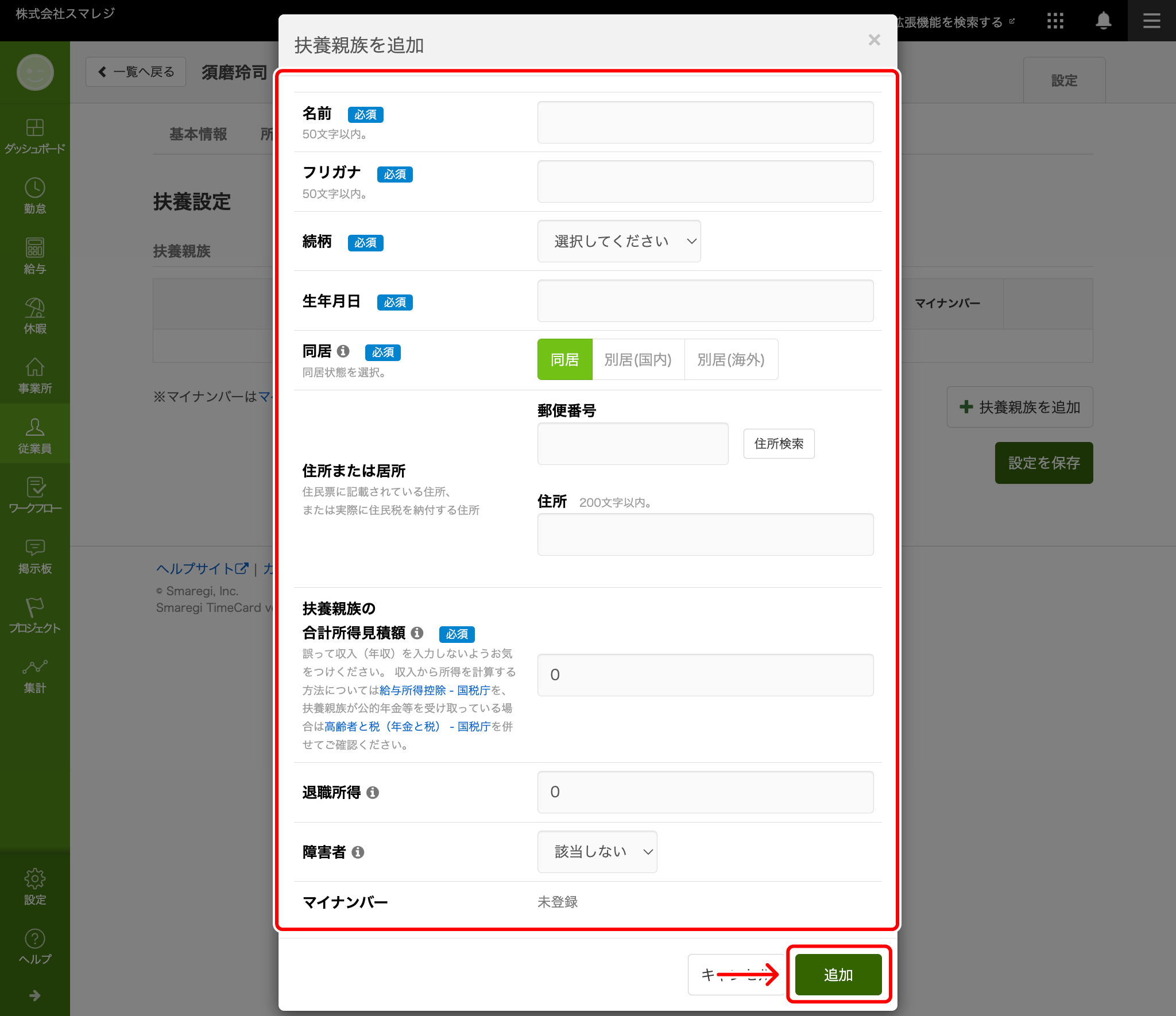Click the green 追加 button
Viewport: 1176px width, 1016px height.
(838, 975)
